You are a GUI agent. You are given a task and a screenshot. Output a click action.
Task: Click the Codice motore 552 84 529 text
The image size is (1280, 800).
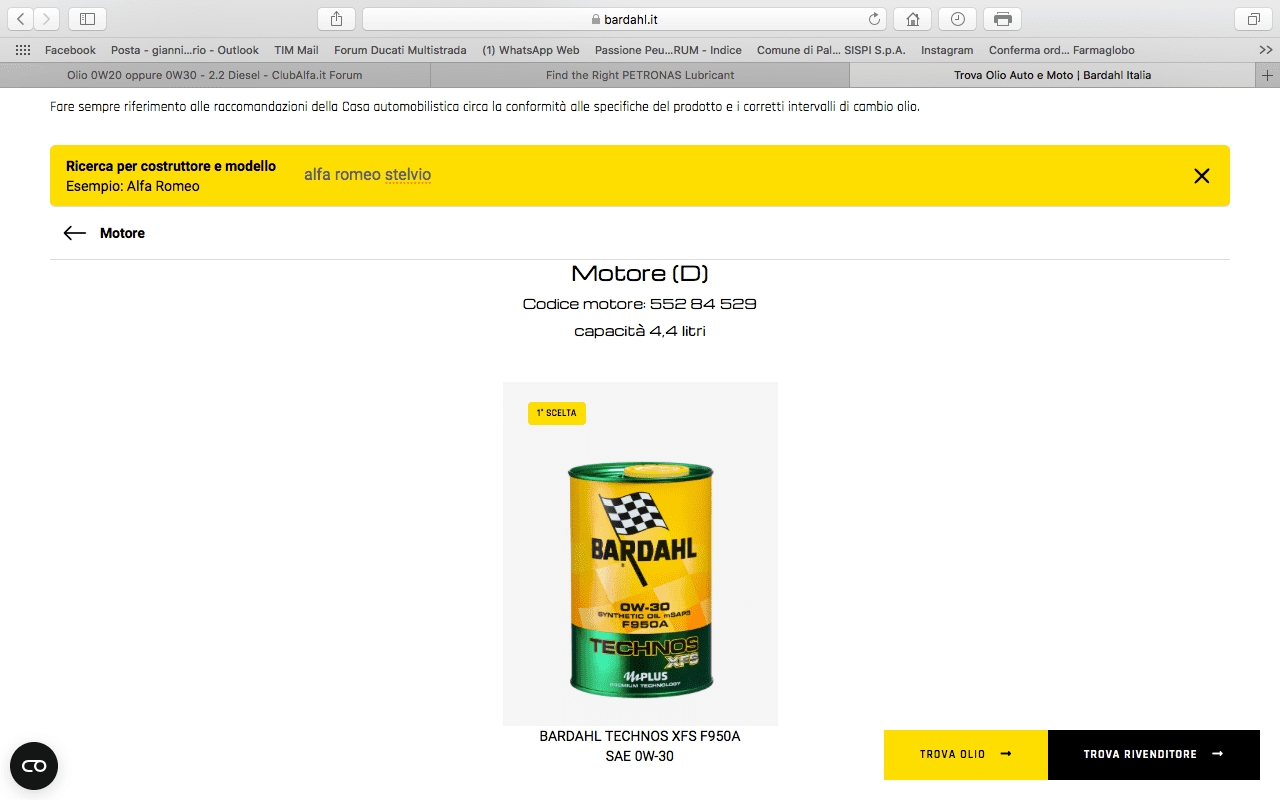pos(640,303)
